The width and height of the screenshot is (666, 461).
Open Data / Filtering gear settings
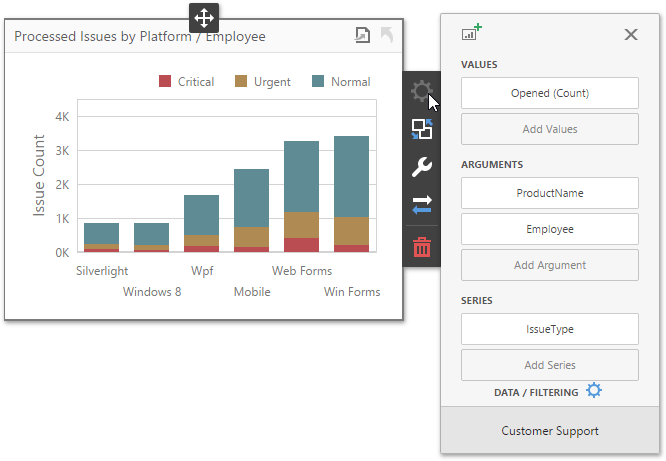[594, 391]
